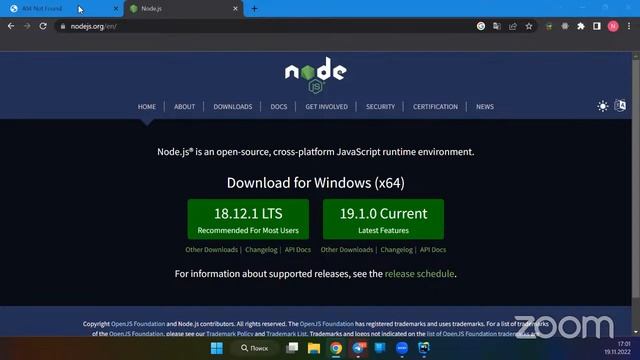Open site info via the address bar lock icon
Screen dimensions: 640x360
pyautogui.click(x=63, y=27)
